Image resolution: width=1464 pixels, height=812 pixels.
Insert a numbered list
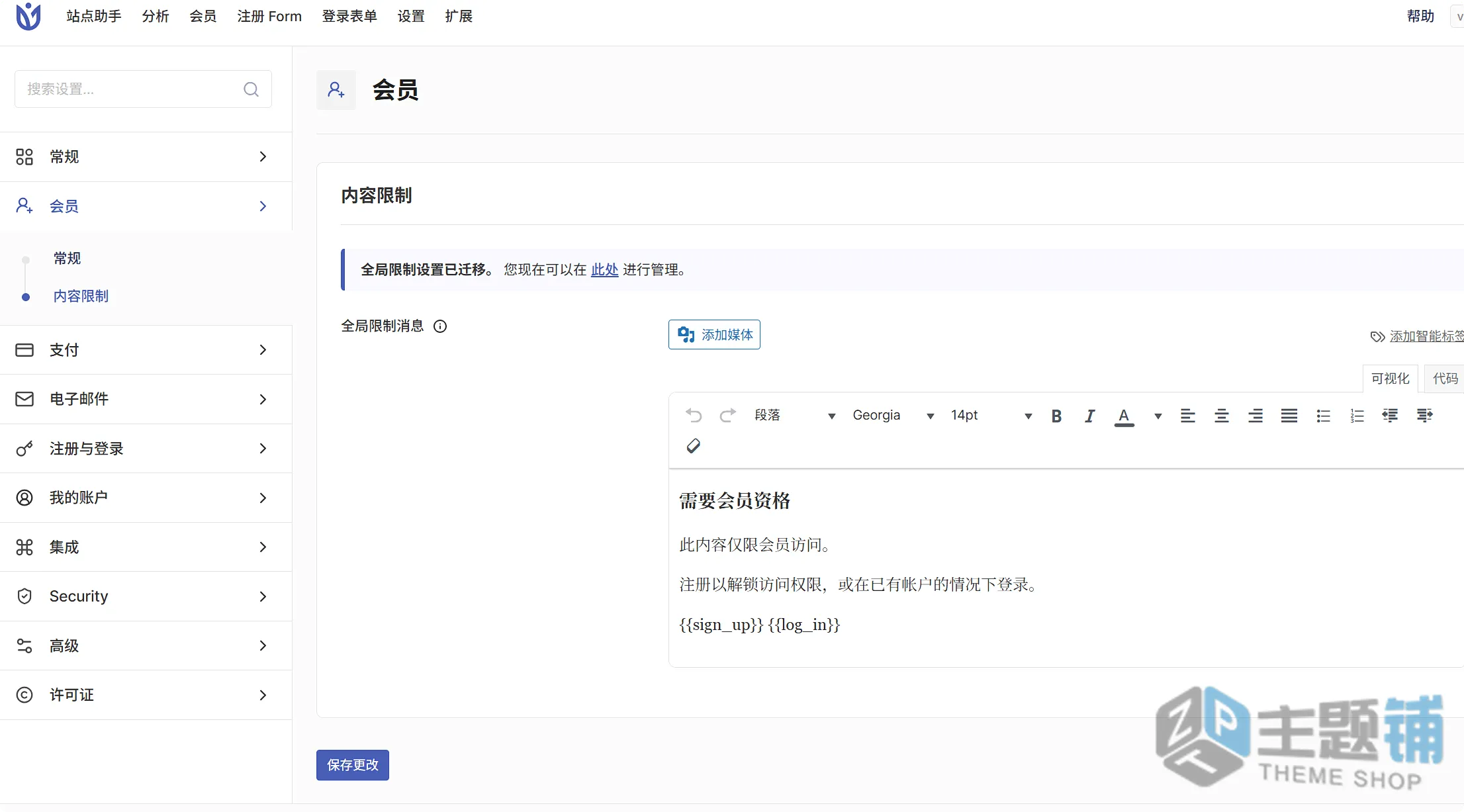click(x=1357, y=416)
